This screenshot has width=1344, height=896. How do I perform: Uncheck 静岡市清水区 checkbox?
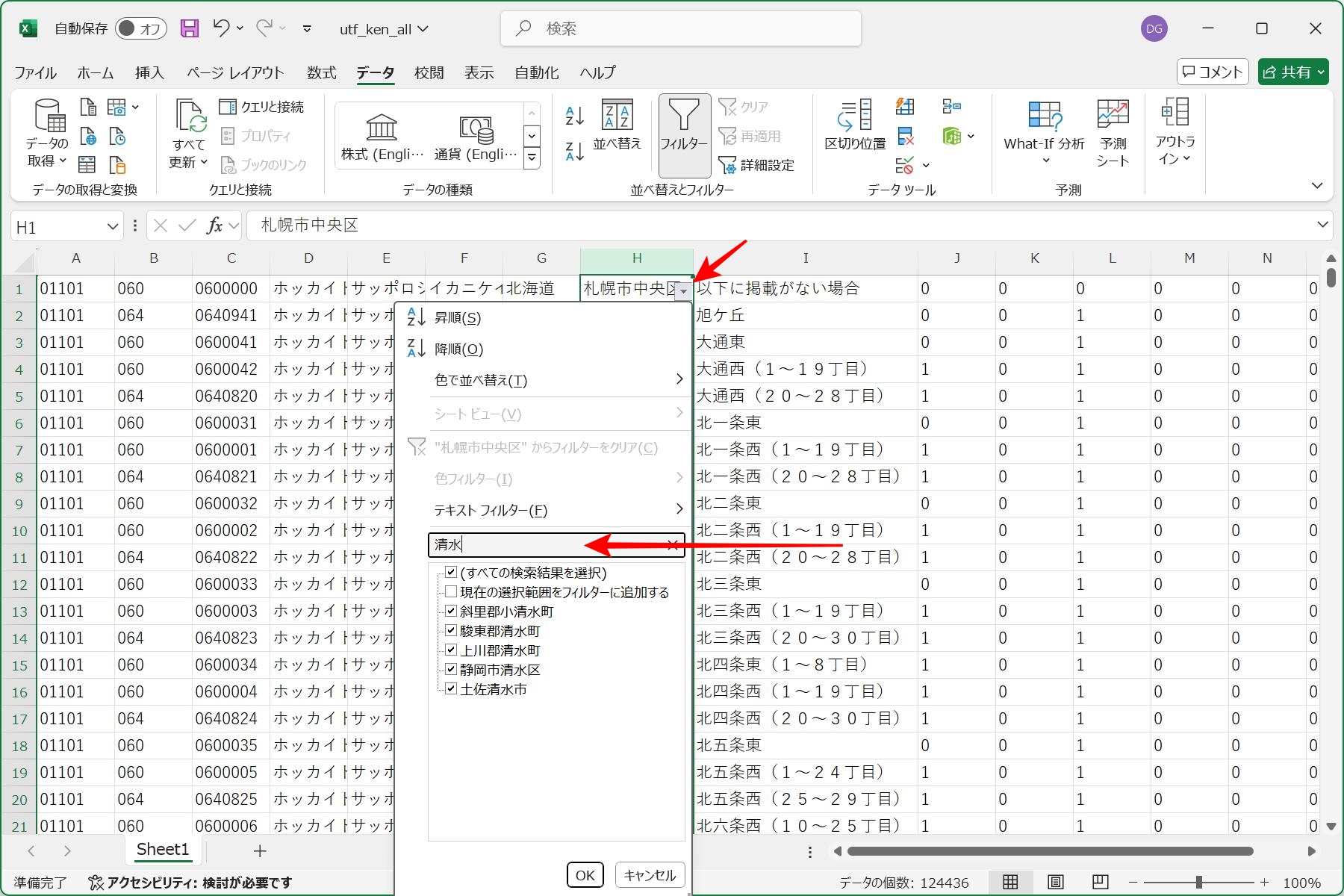(x=451, y=670)
